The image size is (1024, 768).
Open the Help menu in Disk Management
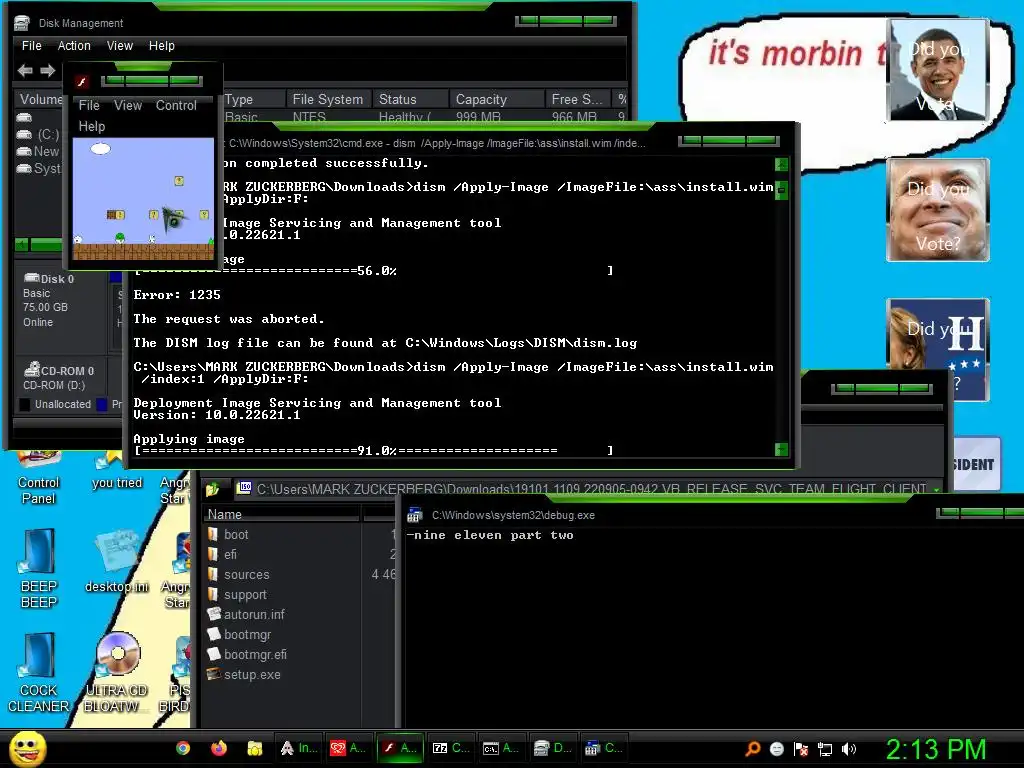[x=161, y=46]
